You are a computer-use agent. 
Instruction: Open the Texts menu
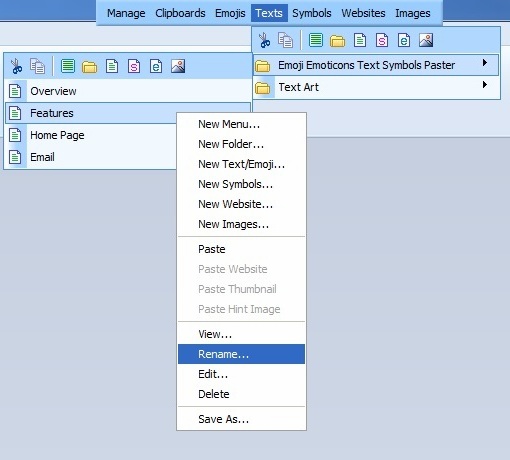pos(269,13)
